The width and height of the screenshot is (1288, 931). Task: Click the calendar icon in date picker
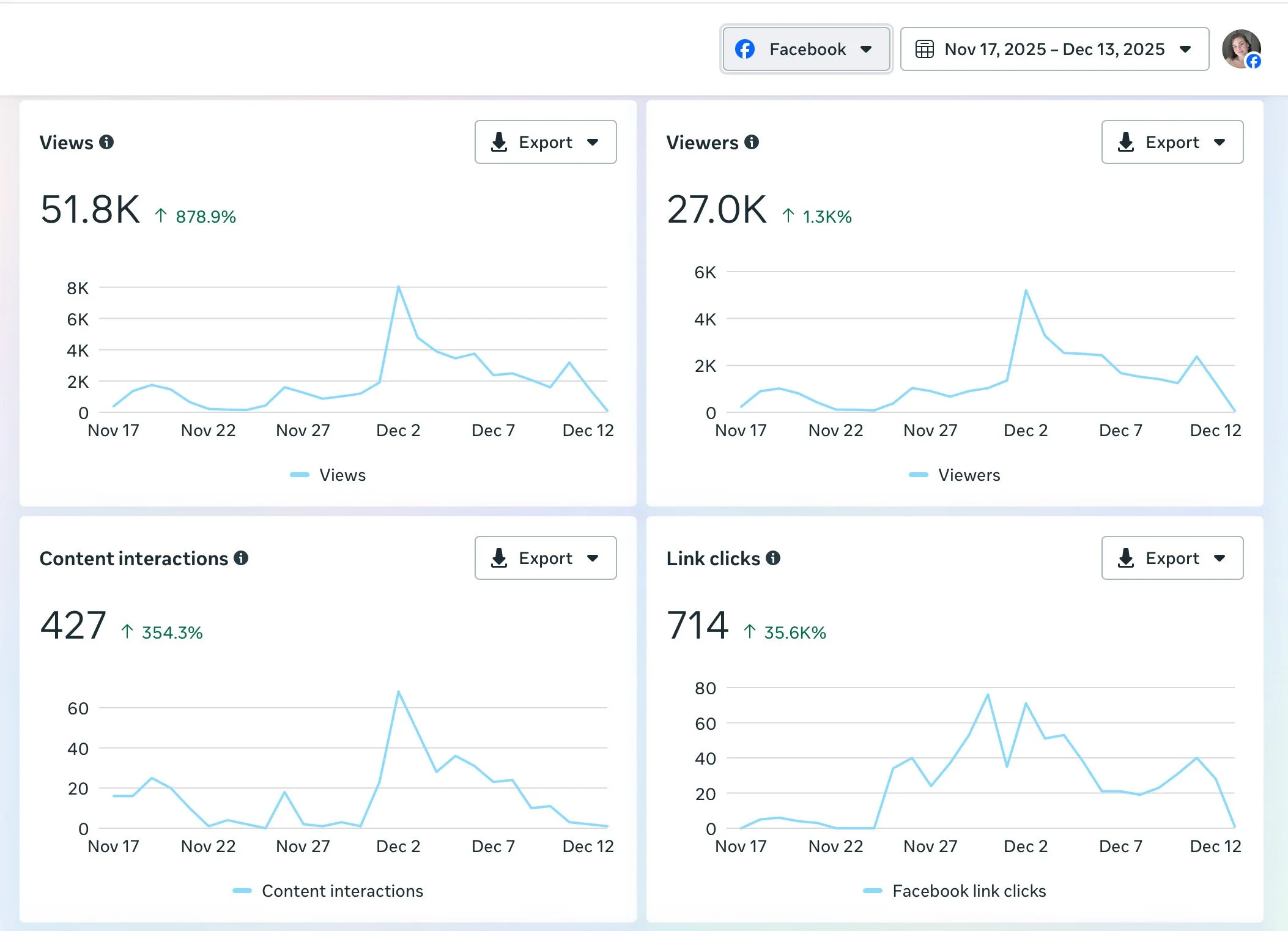[924, 49]
